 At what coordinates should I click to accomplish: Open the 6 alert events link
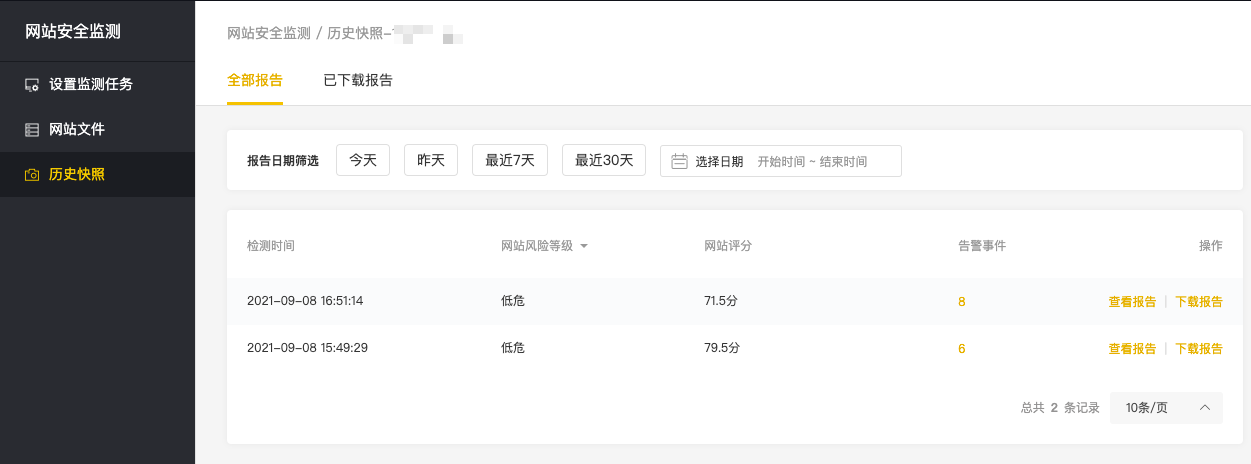point(961,349)
